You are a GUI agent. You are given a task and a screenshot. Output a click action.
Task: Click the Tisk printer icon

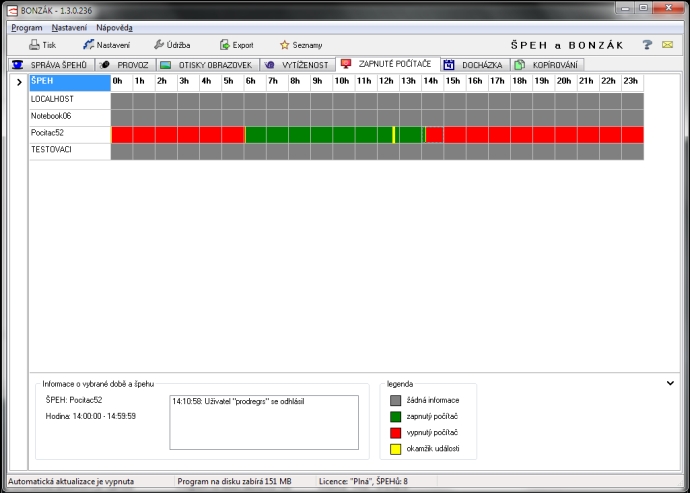[x=34, y=45]
